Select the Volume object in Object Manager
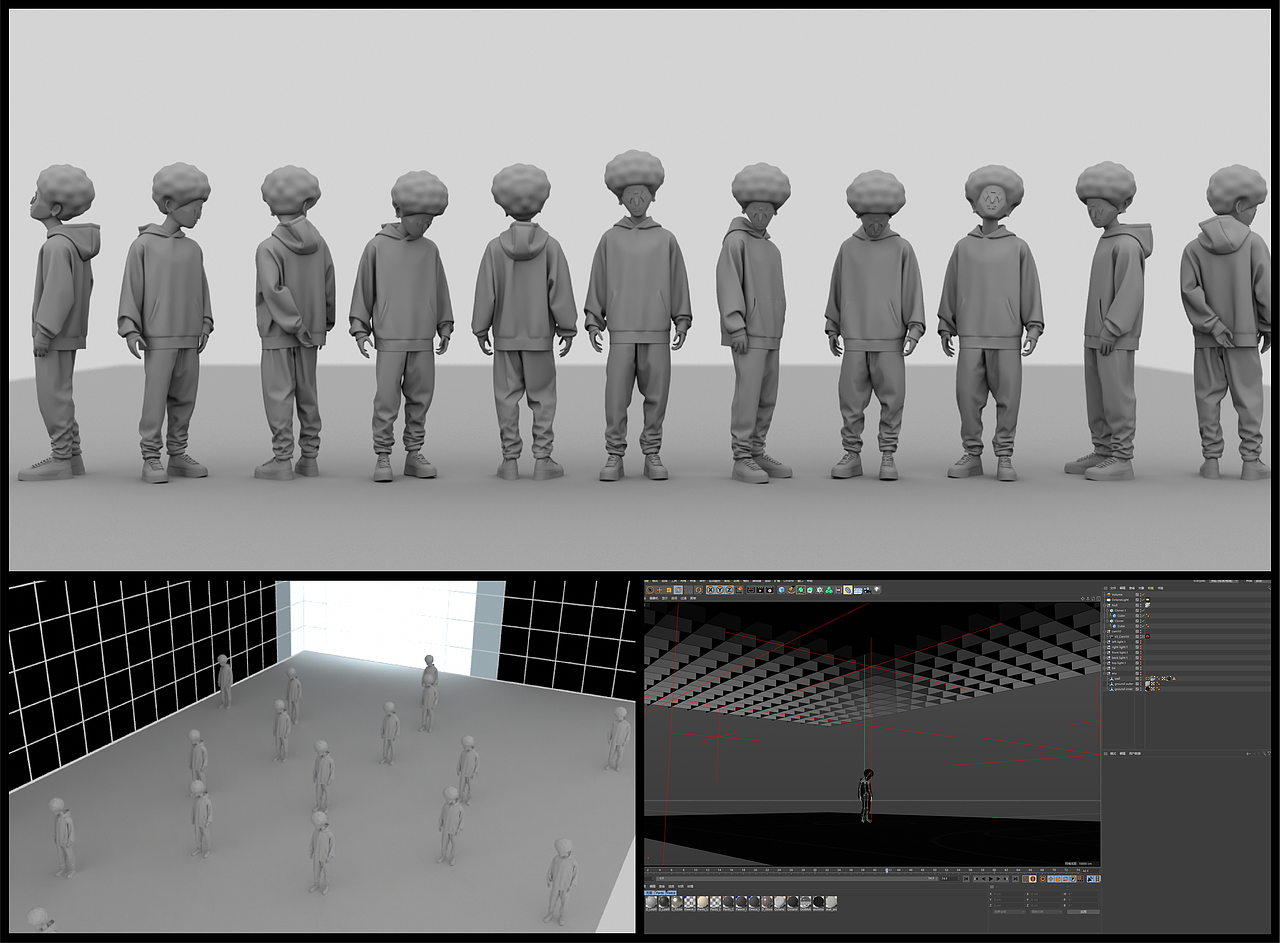This screenshot has width=1280, height=943. (1118, 594)
